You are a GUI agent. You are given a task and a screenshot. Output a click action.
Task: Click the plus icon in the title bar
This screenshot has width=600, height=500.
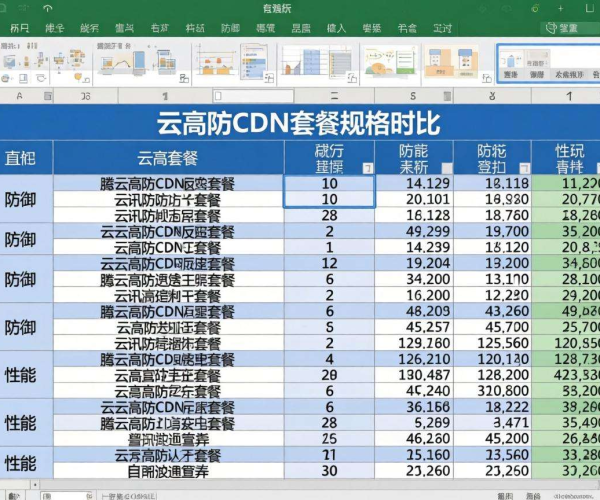560,8
